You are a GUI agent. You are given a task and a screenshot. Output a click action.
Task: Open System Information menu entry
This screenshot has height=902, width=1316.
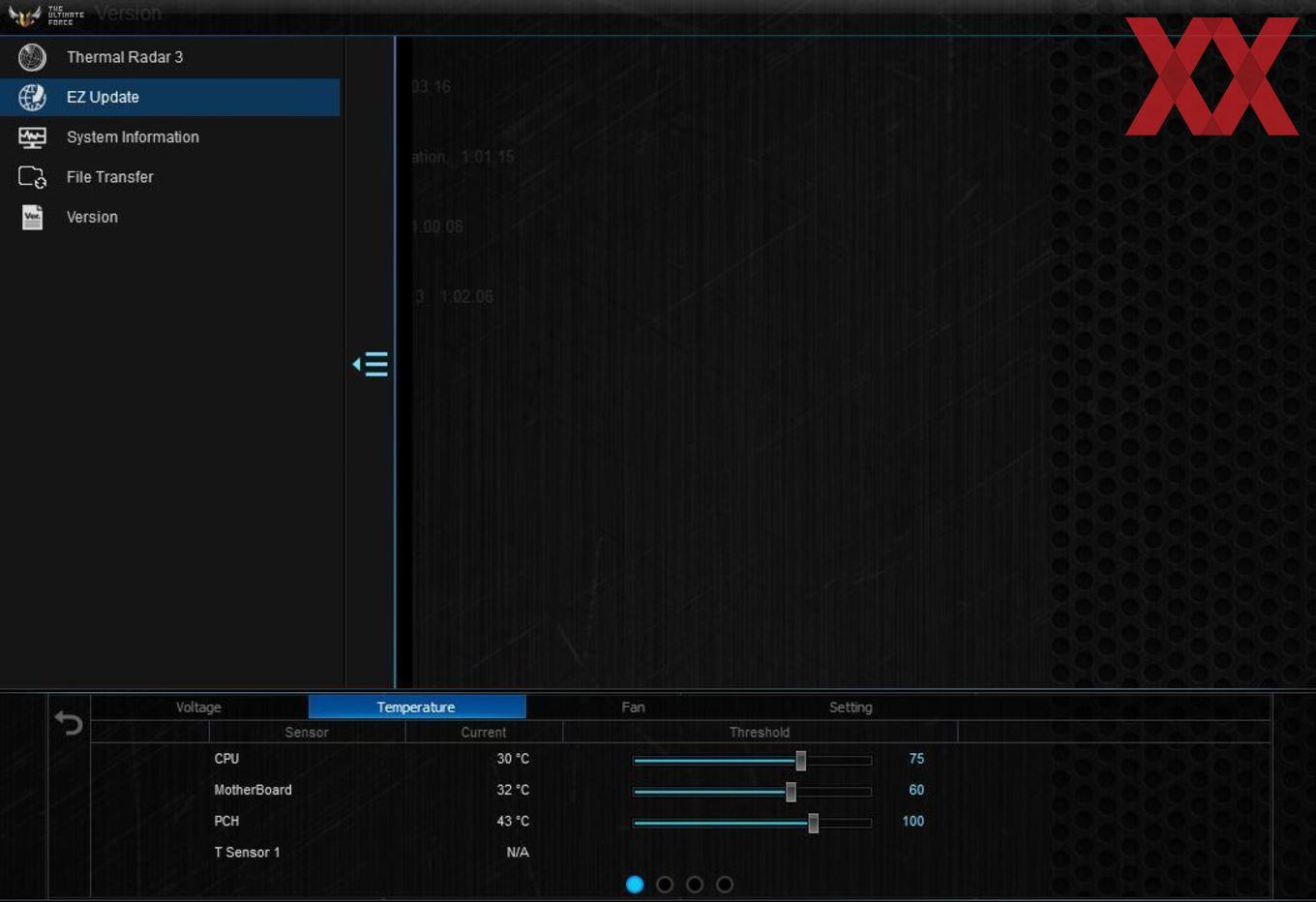coord(170,137)
